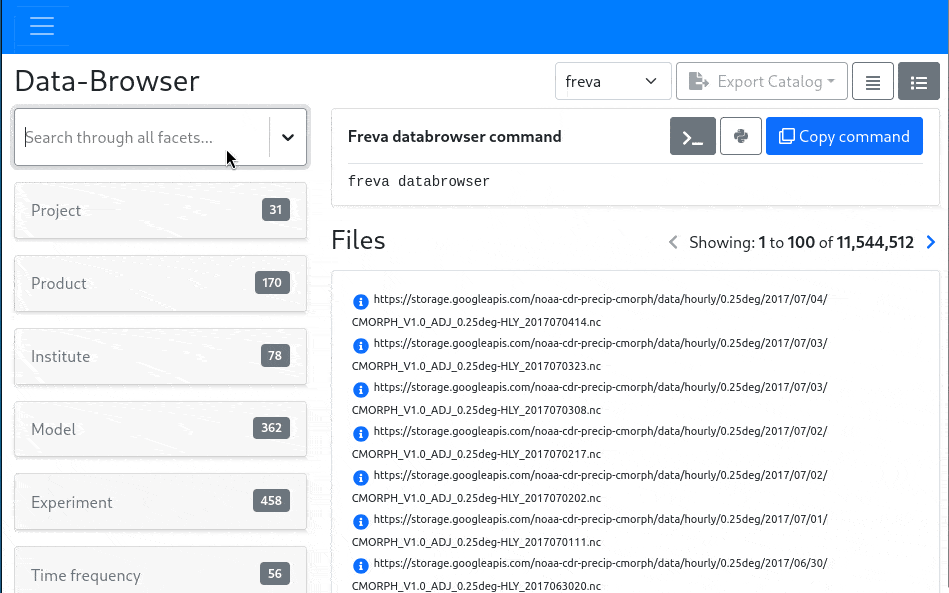The image size is (949, 593).
Task: Click the file path ending 2017070323.nc
Action: [589, 355]
